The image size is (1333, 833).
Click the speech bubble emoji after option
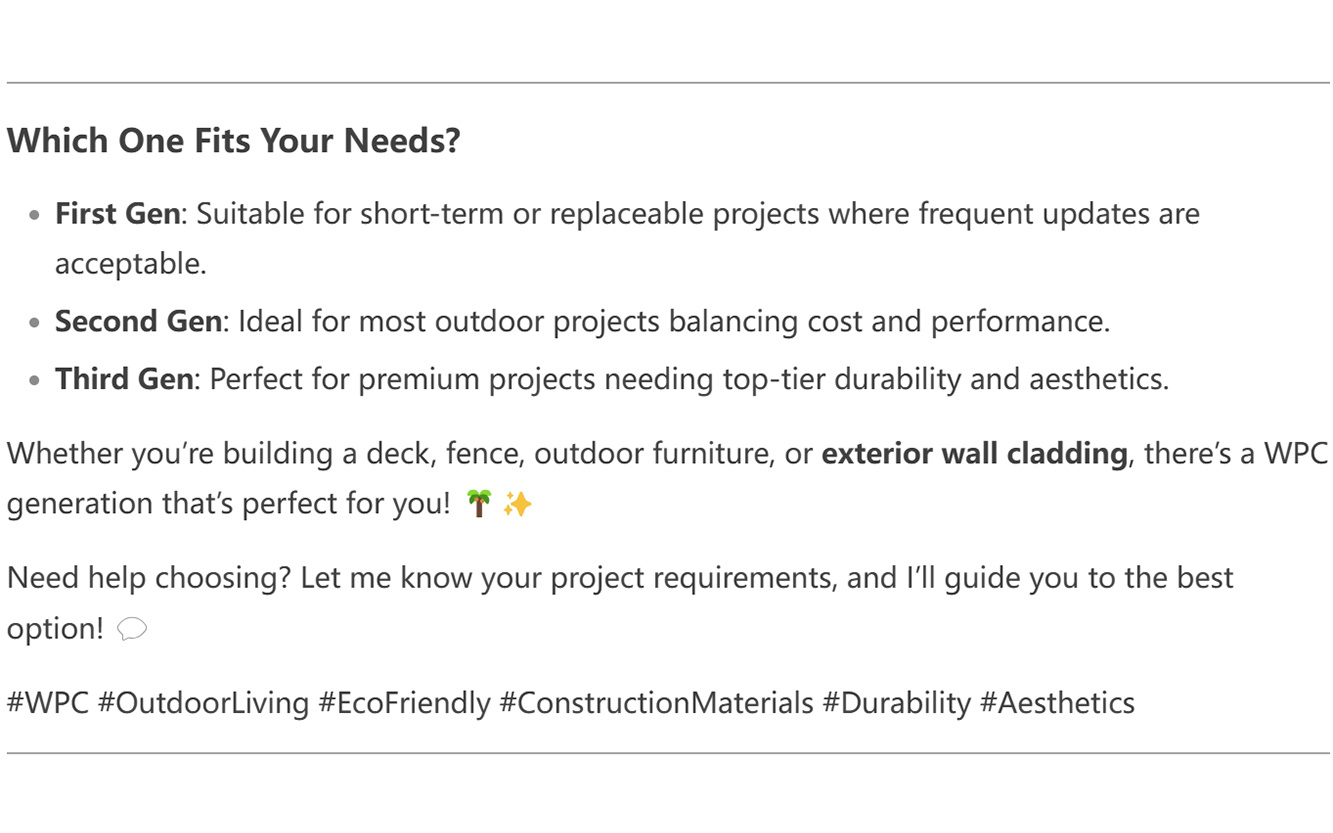pos(132,629)
